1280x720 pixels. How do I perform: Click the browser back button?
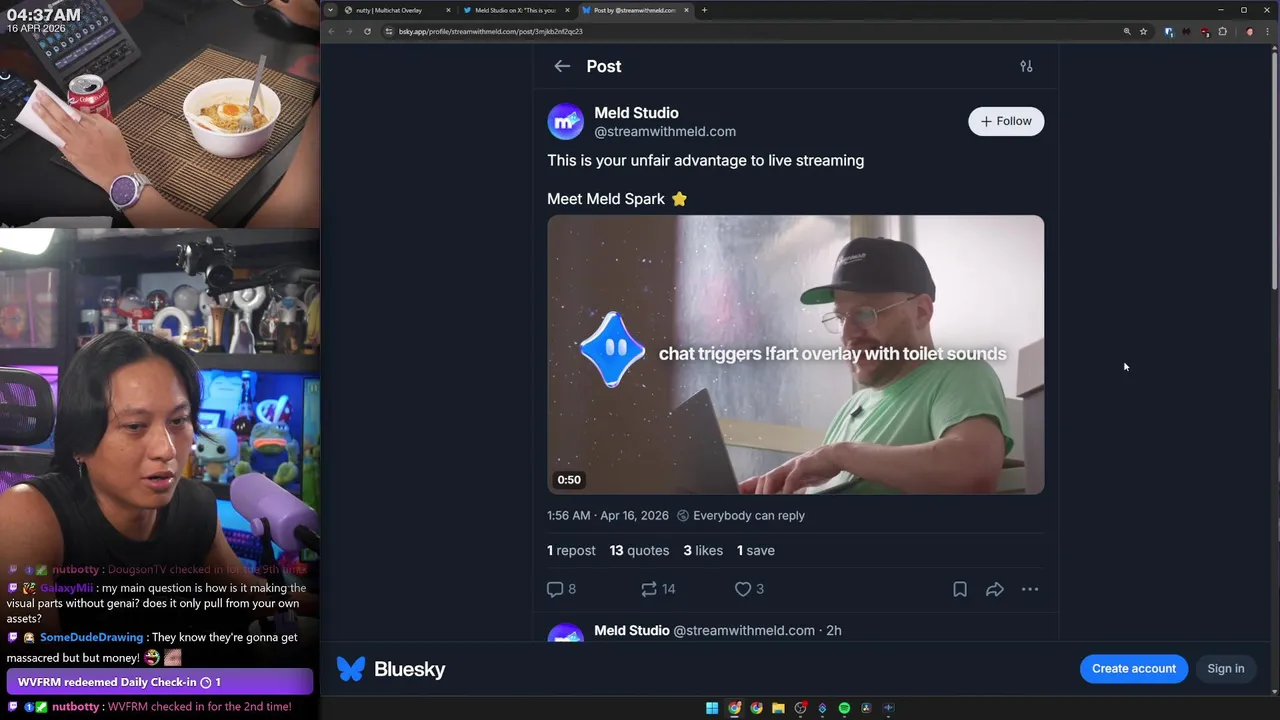pyautogui.click(x=331, y=31)
